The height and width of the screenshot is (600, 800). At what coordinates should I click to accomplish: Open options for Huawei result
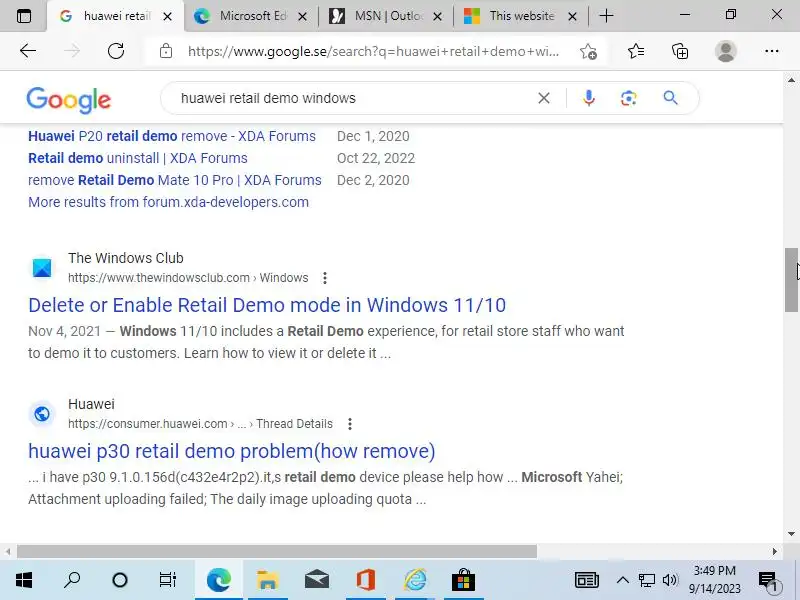(349, 423)
